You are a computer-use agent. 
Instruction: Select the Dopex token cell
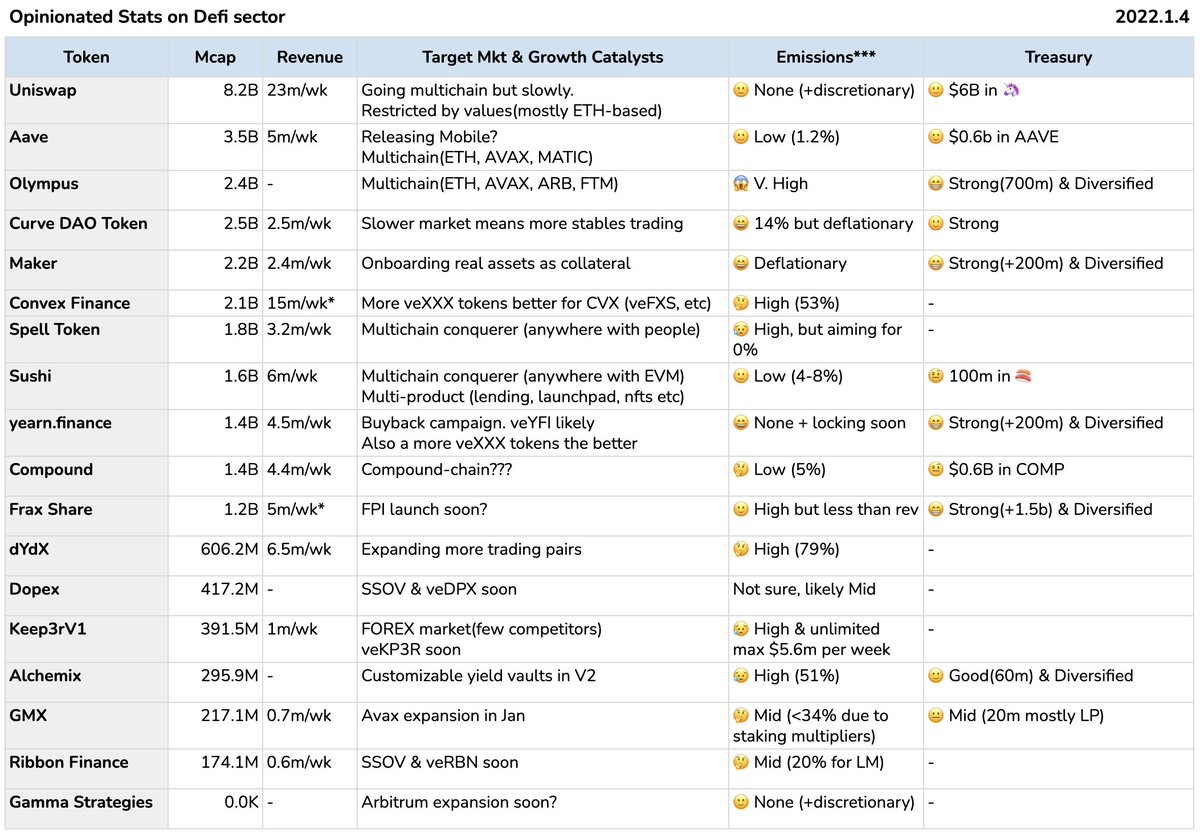[86, 595]
